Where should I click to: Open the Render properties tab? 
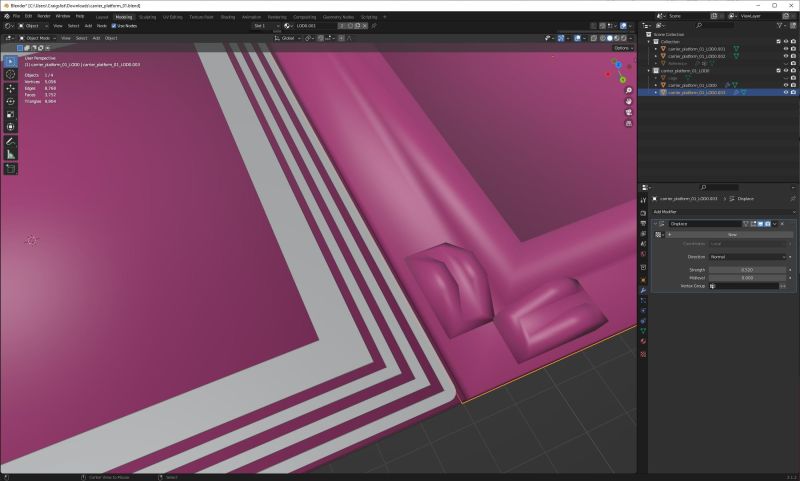pyautogui.click(x=643, y=213)
